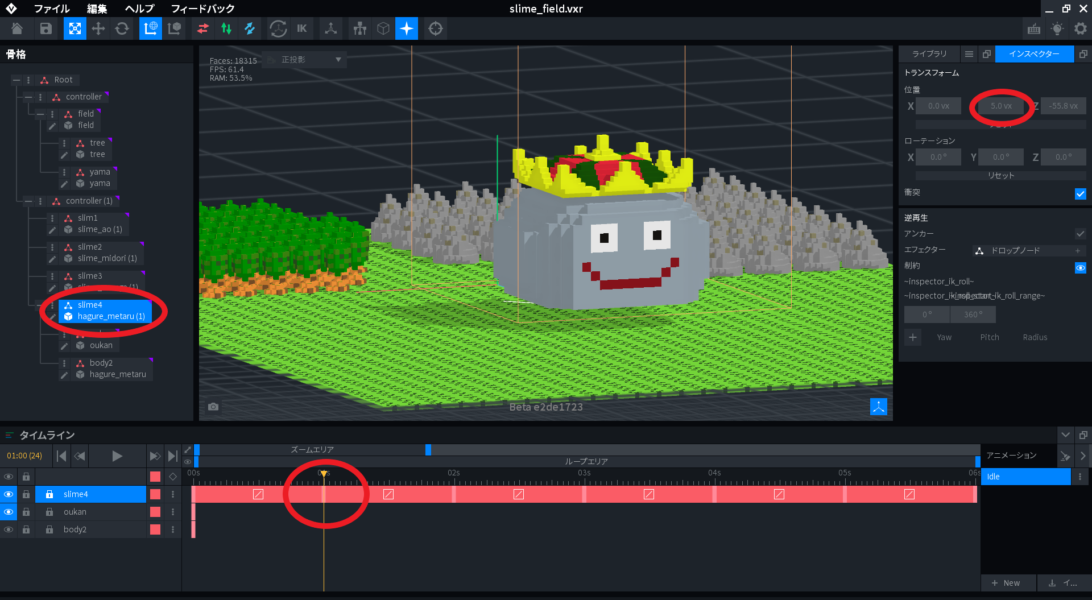Open settings with the gear icon
Viewport: 1092px width, 600px height.
coord(1080,29)
